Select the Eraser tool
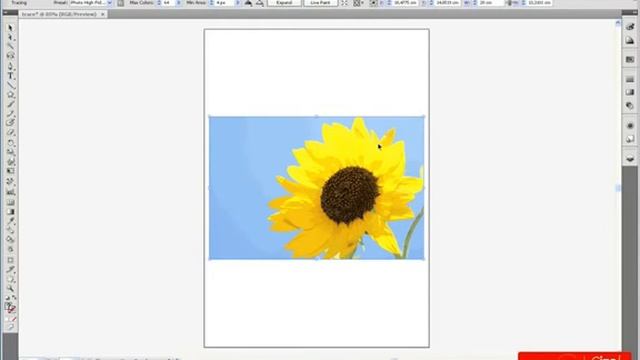This screenshot has width=640, height=360. pos(10,132)
